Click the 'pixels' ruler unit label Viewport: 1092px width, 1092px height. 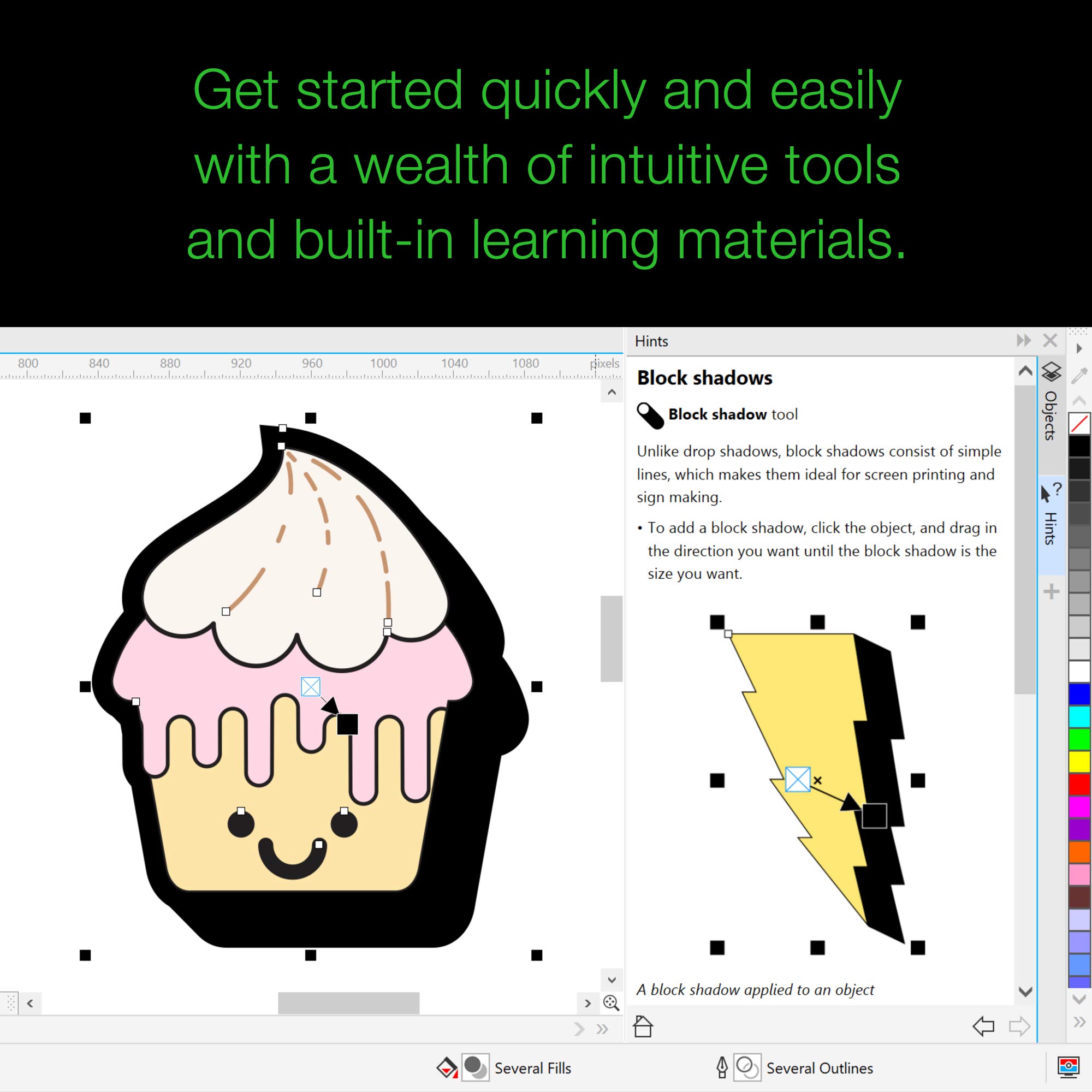606,363
